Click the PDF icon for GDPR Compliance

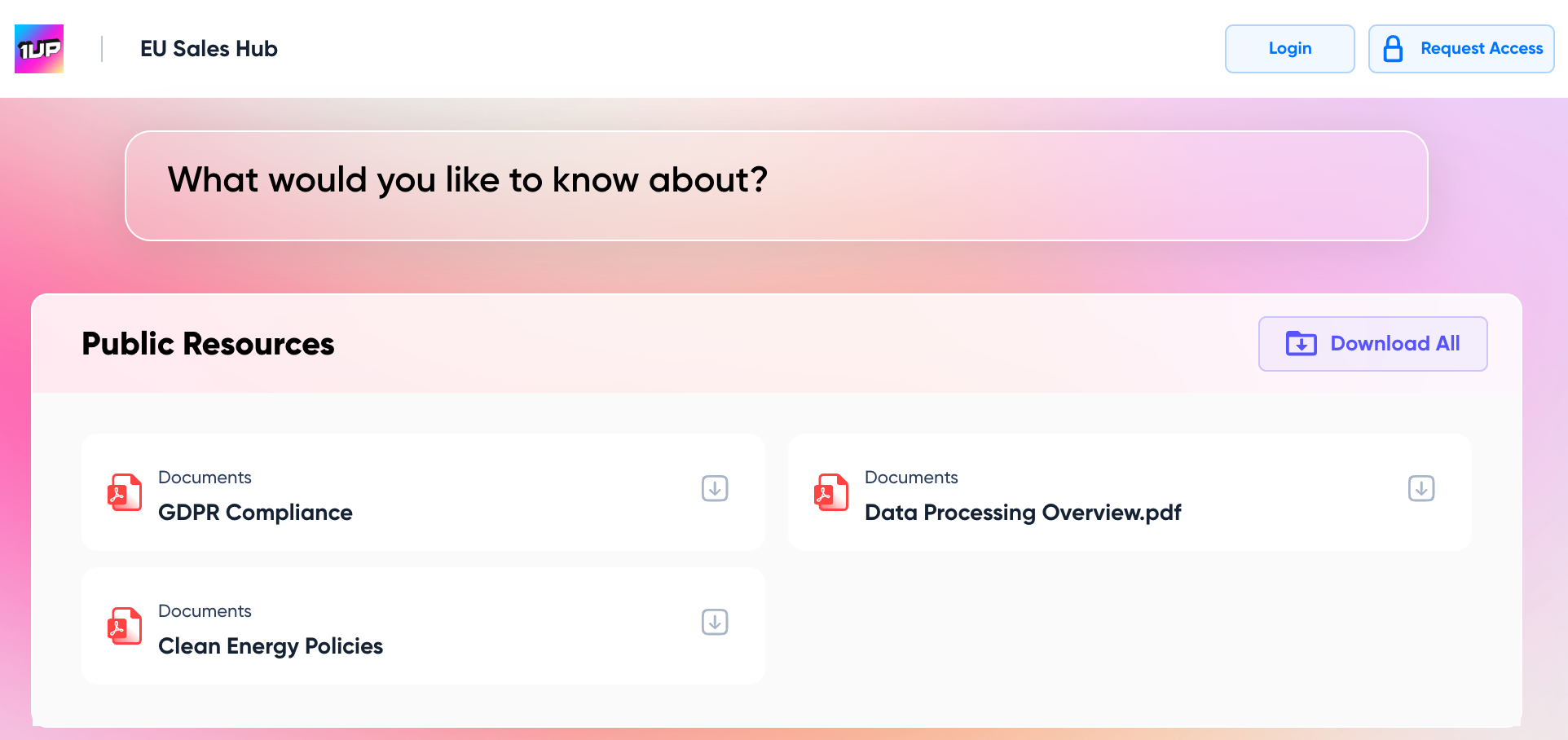125,493
